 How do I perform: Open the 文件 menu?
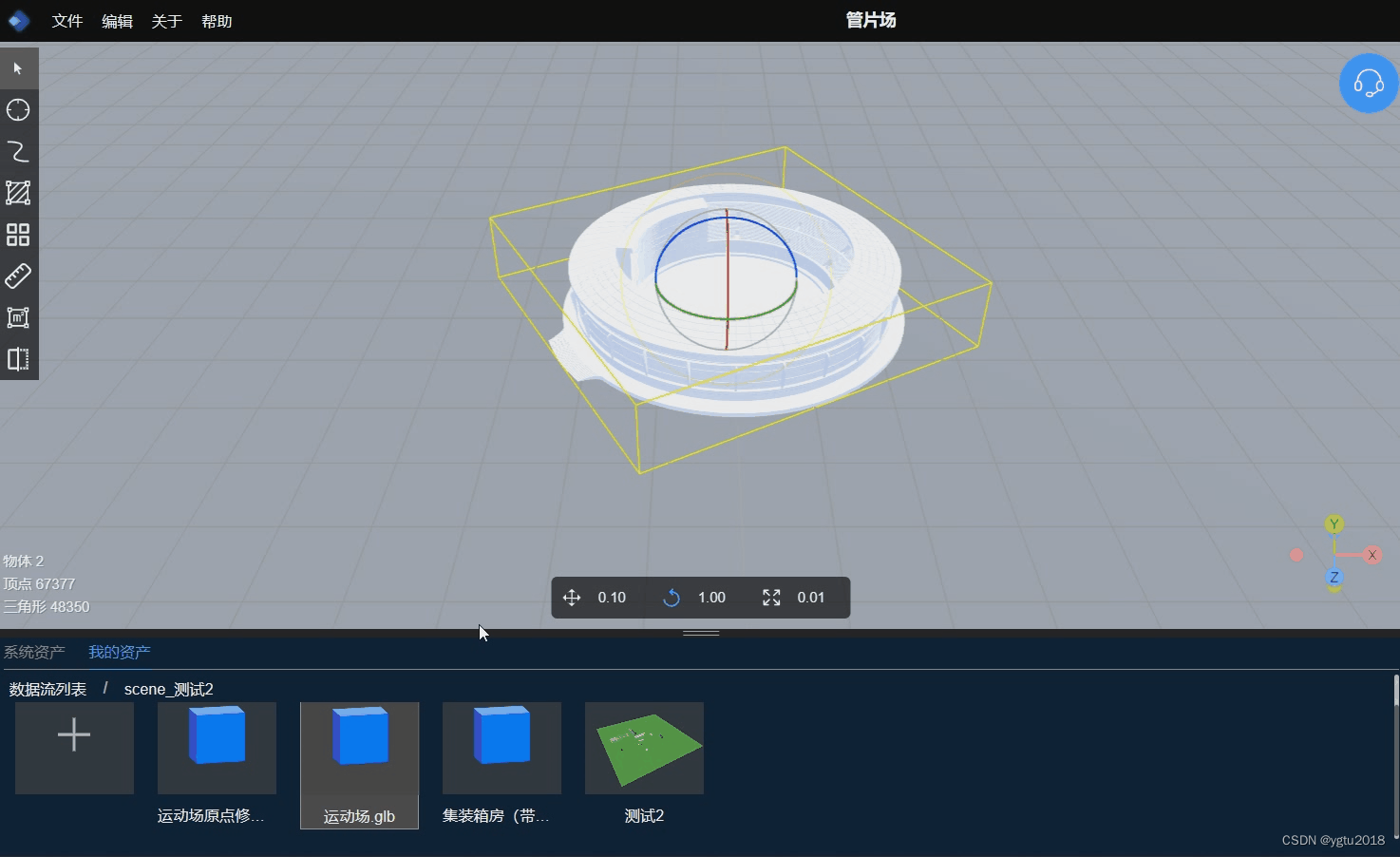coord(67,21)
